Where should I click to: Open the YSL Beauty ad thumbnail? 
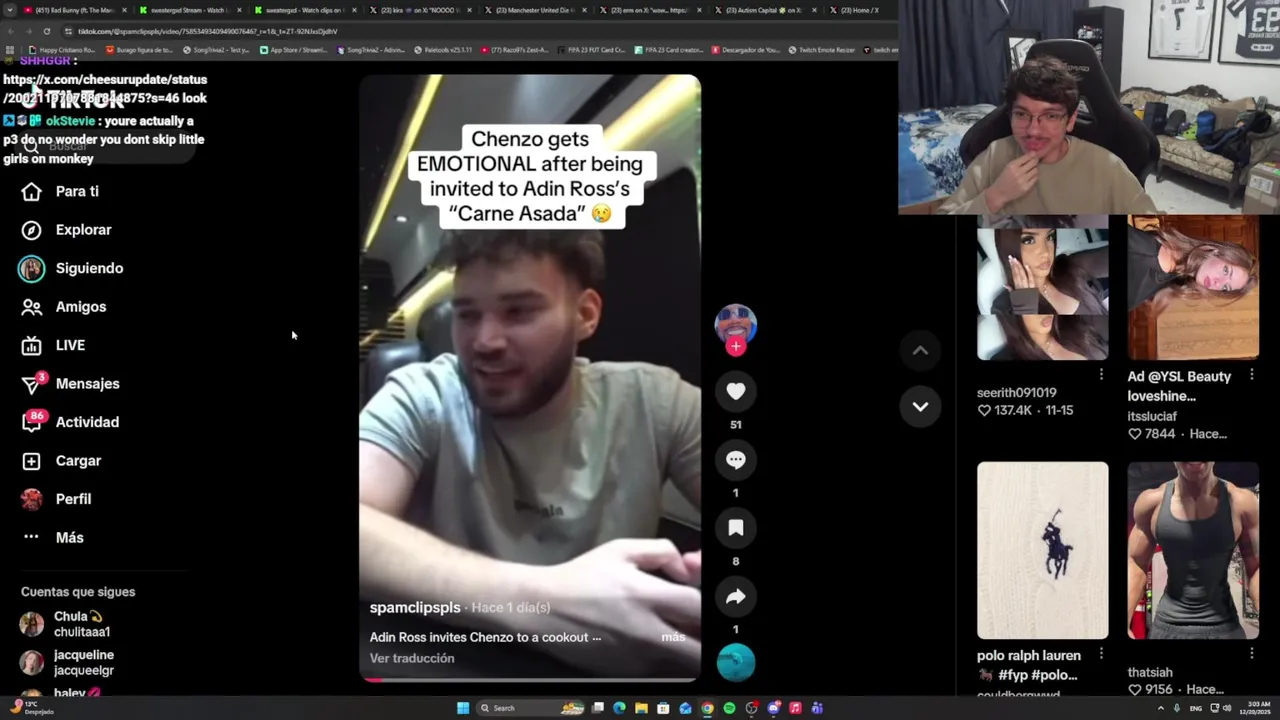[1193, 288]
